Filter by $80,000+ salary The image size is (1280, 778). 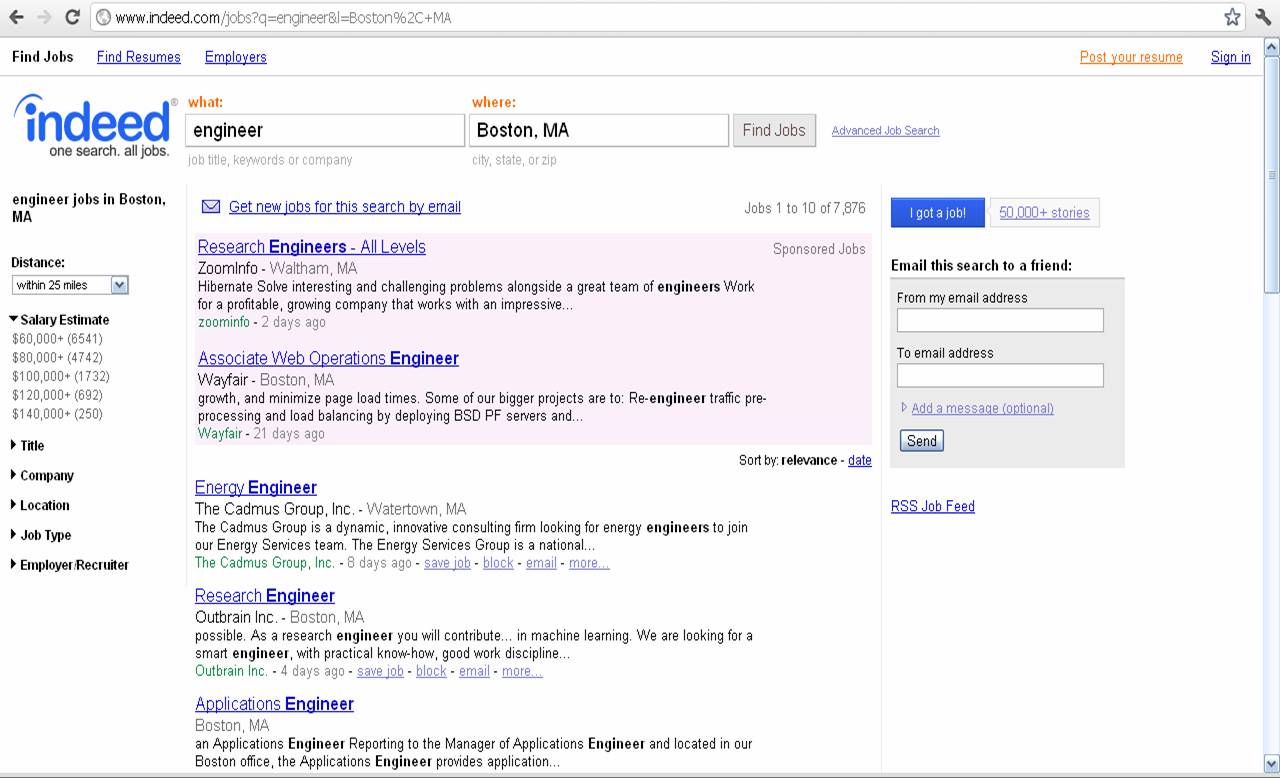(x=57, y=358)
